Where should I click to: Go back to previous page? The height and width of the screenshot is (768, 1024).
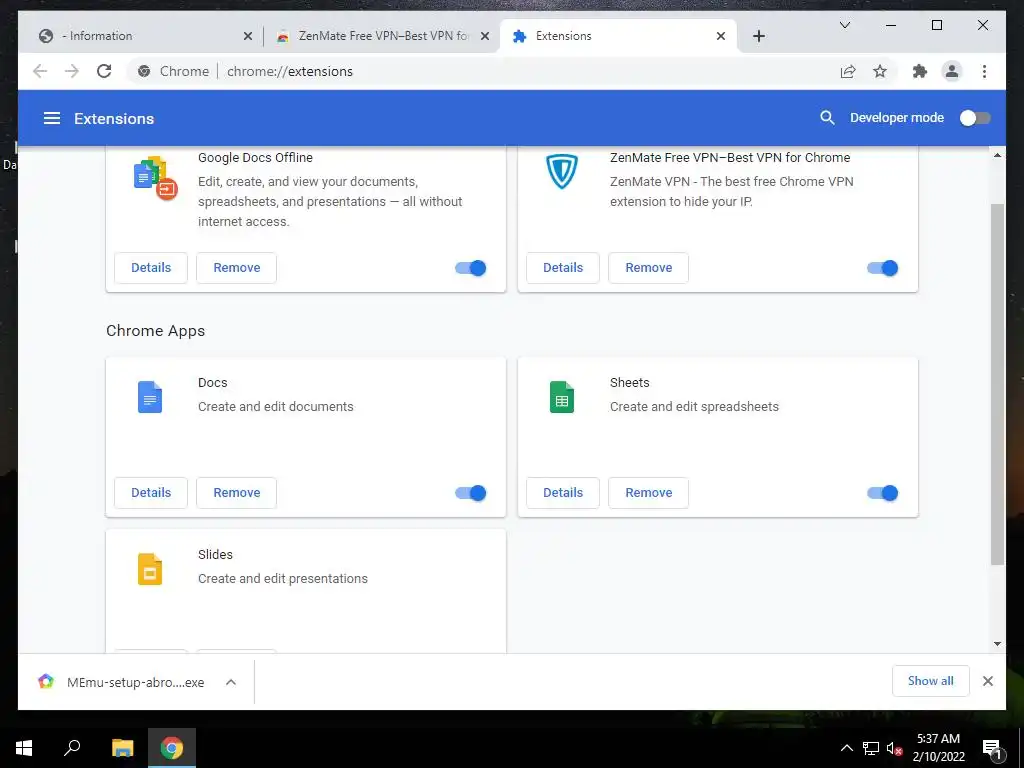(x=40, y=71)
